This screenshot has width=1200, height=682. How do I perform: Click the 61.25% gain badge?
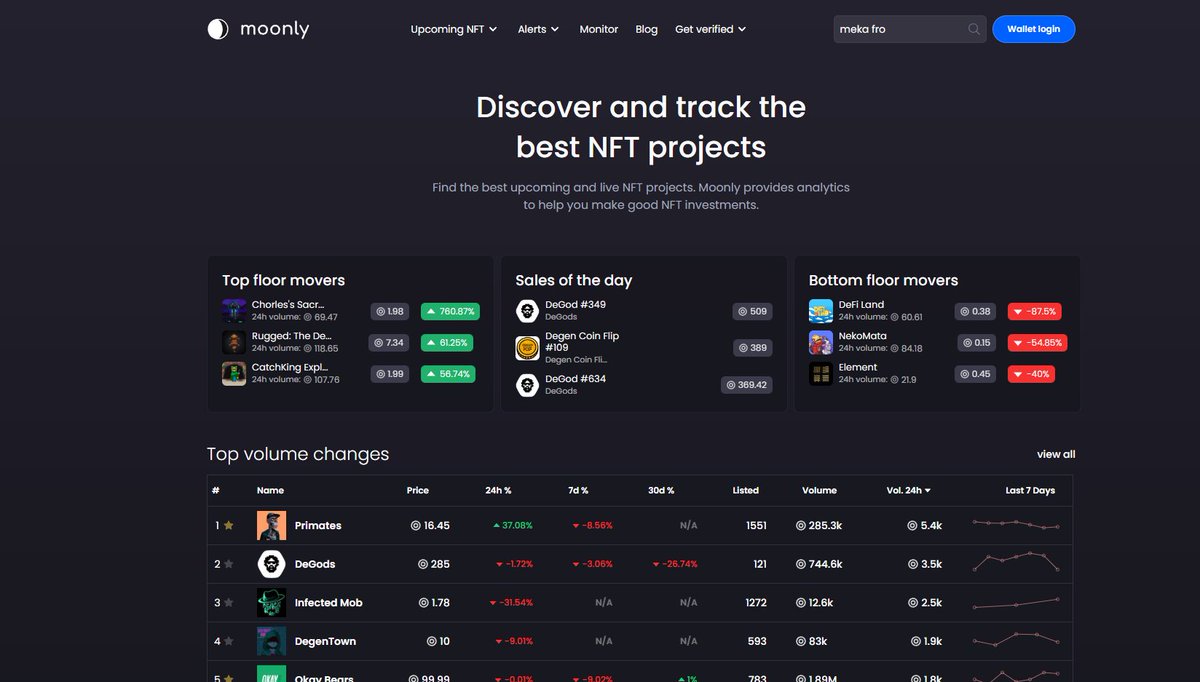(447, 342)
